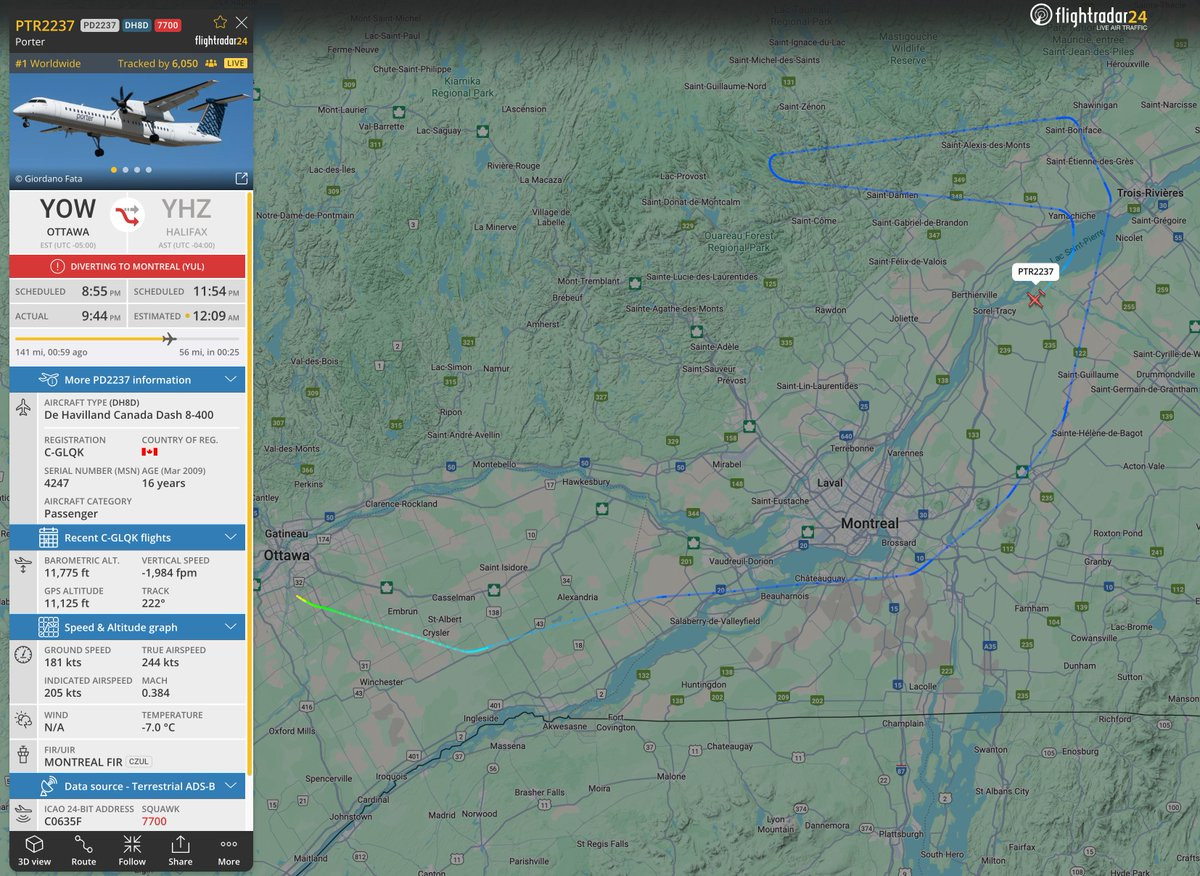Click the satellite dish data source icon

(48, 786)
